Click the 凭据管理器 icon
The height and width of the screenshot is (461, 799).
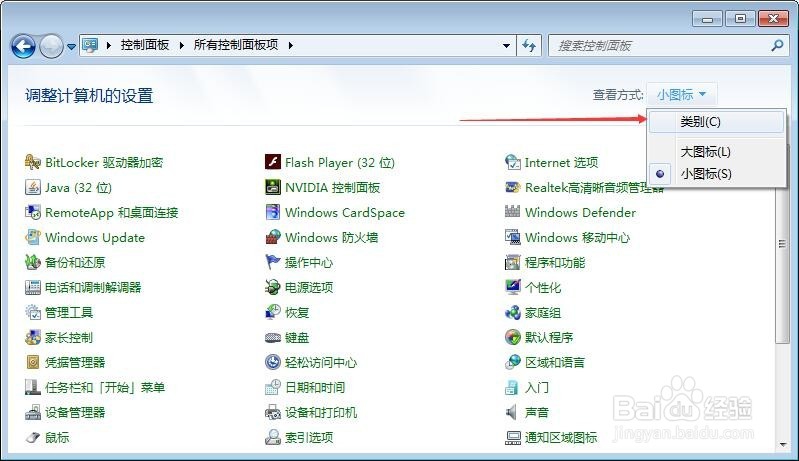pos(33,362)
